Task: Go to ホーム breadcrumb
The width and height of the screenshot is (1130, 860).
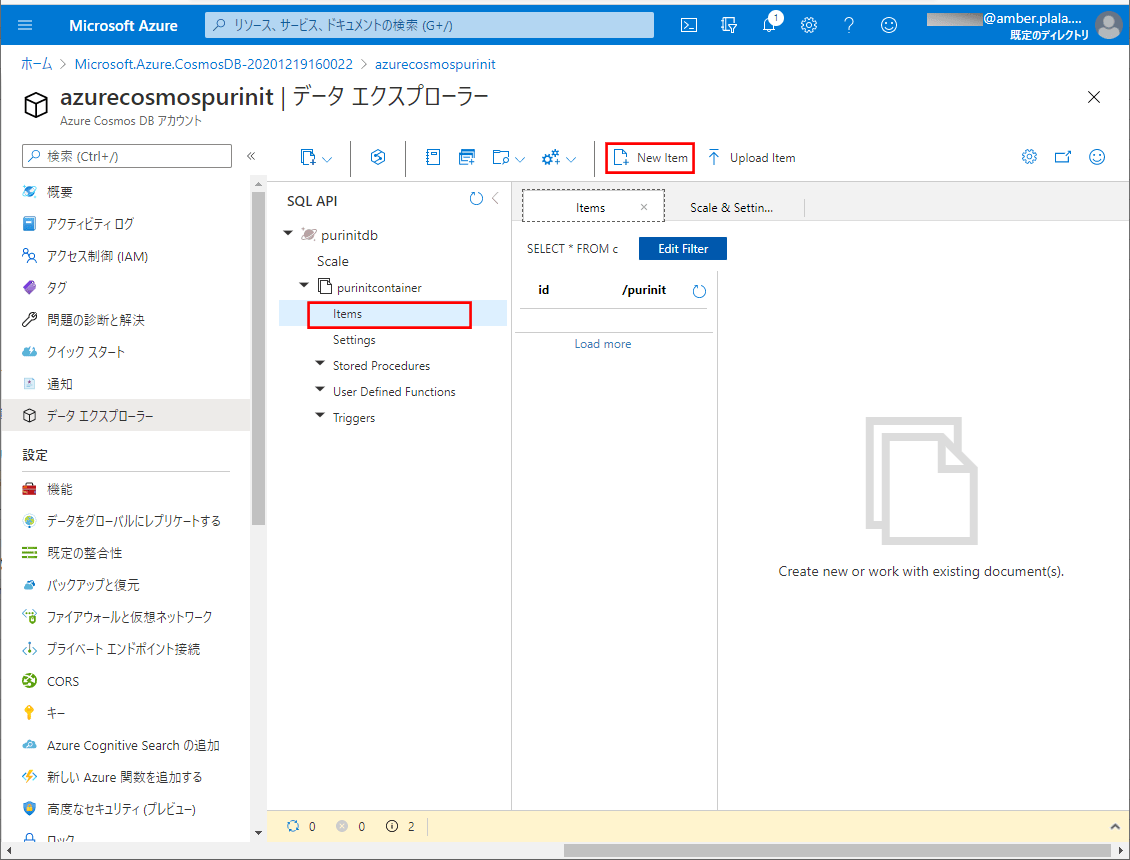Action: (37, 64)
